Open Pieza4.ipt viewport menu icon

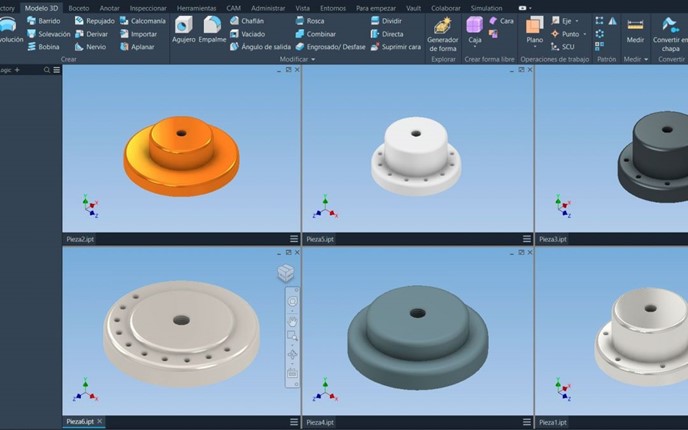(527, 422)
